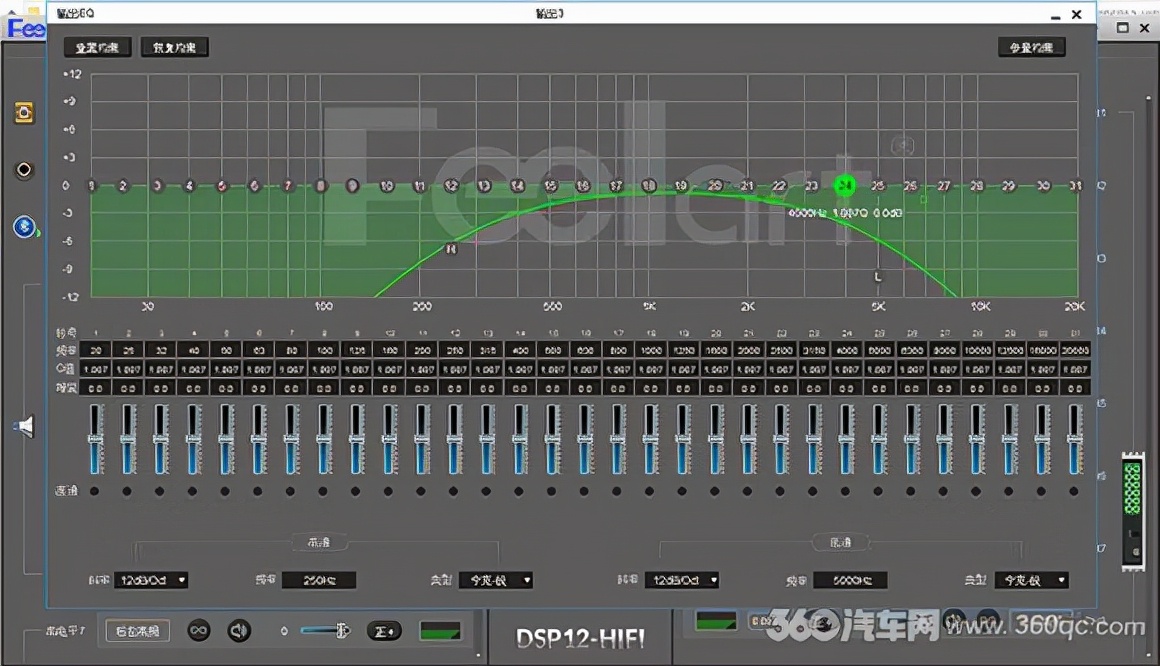Click the small green level meter on right edge
The height and width of the screenshot is (666, 1160).
tap(1132, 490)
